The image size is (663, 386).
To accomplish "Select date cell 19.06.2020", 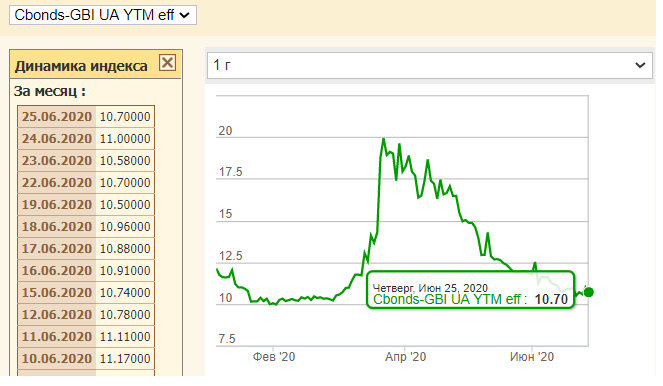I will [x=57, y=205].
